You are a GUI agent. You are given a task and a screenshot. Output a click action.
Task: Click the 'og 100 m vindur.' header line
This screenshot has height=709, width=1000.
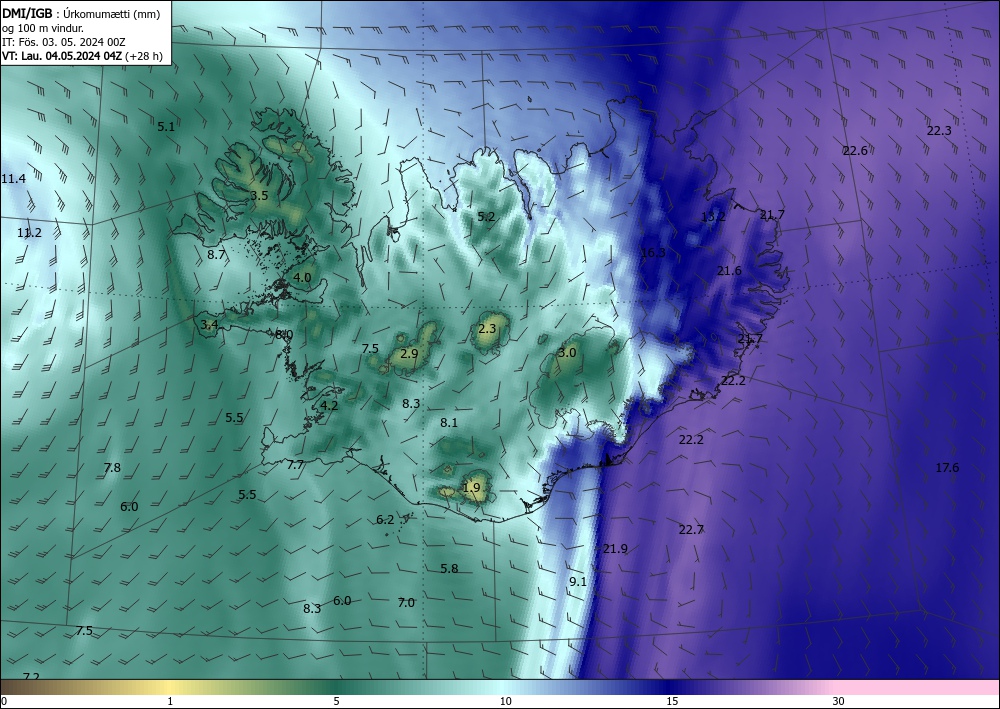click(x=43, y=28)
